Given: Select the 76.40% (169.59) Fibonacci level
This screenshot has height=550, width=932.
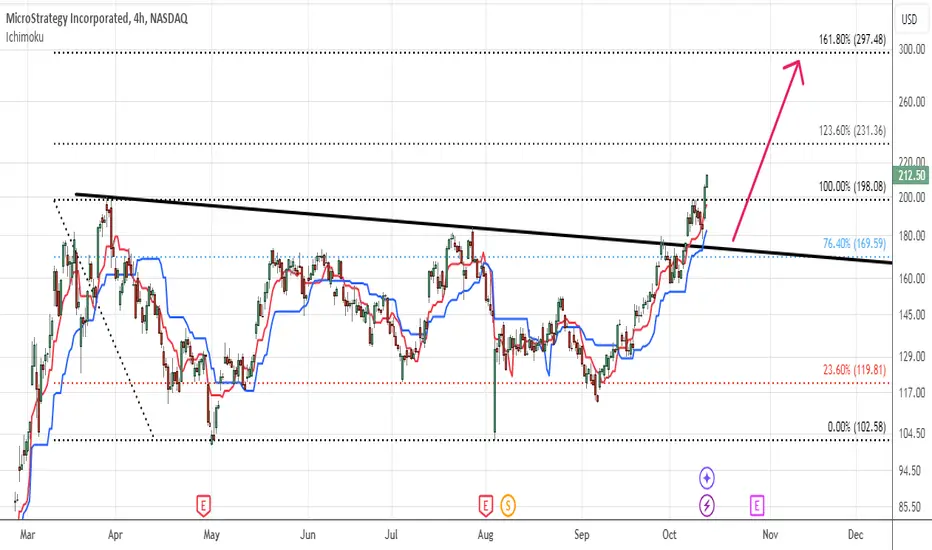Looking at the screenshot, I should [x=854, y=243].
